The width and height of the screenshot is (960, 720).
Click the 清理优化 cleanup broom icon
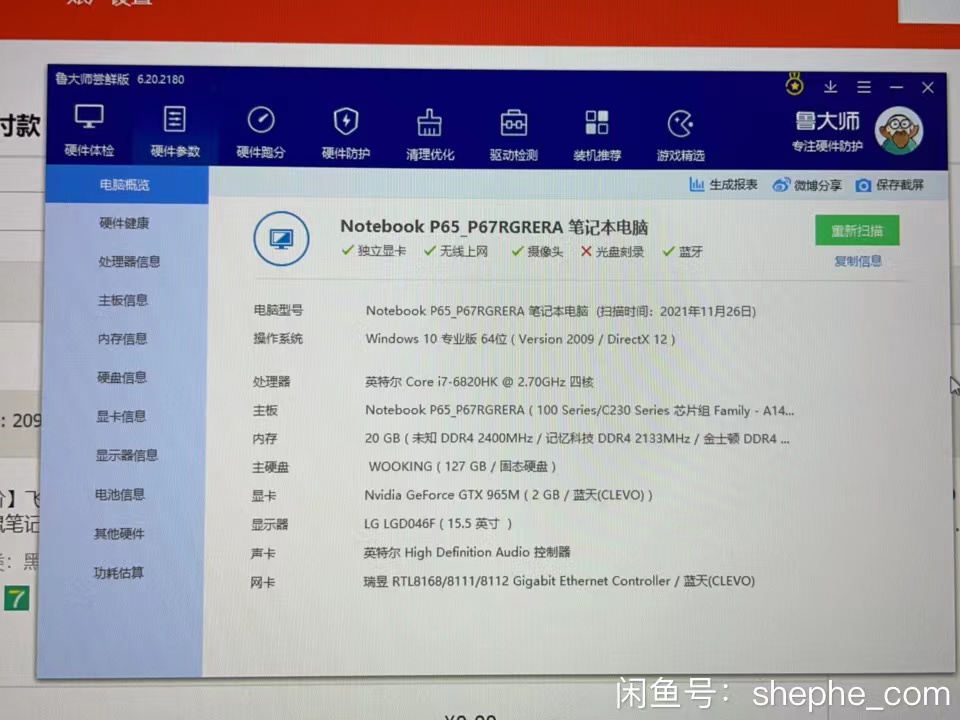430,123
